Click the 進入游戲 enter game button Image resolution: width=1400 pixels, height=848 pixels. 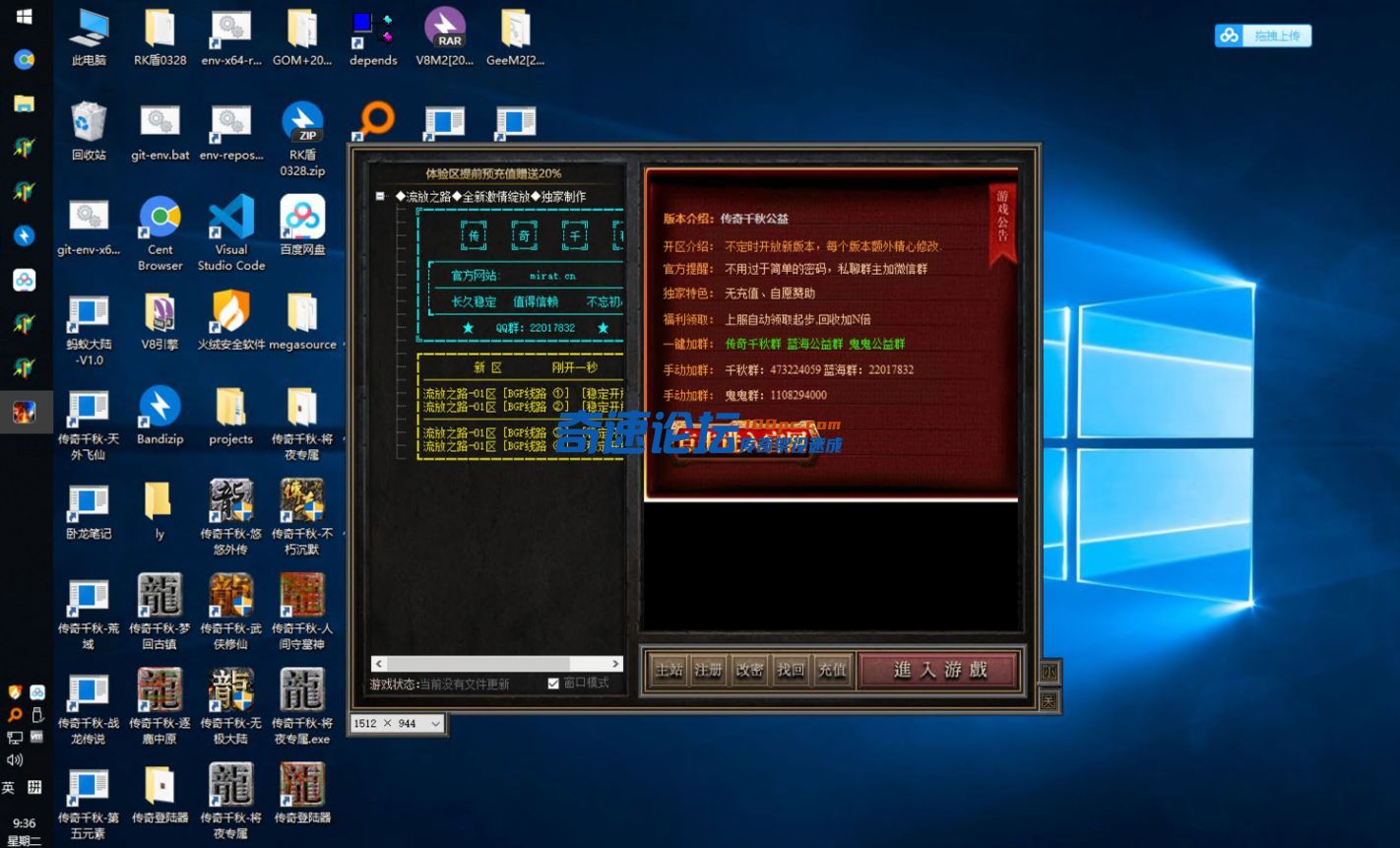(x=939, y=670)
